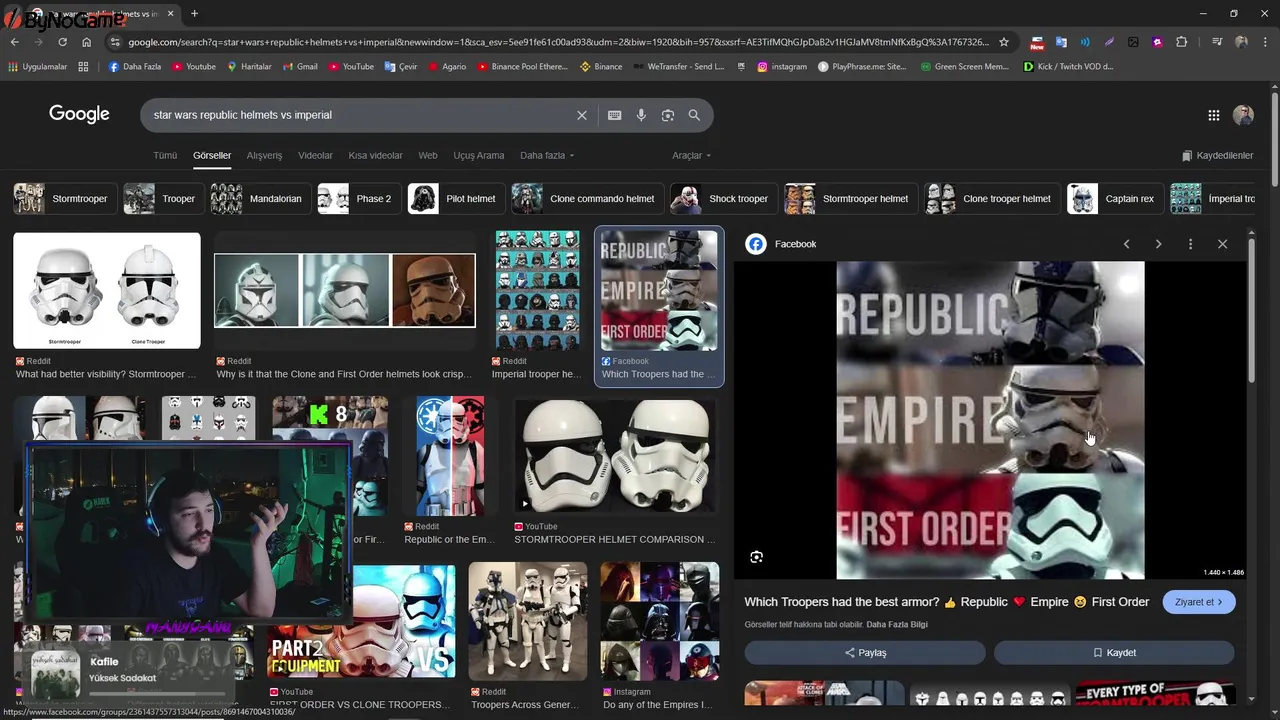Show previous image in preview panel
The width and height of the screenshot is (1280, 720).
point(1126,244)
